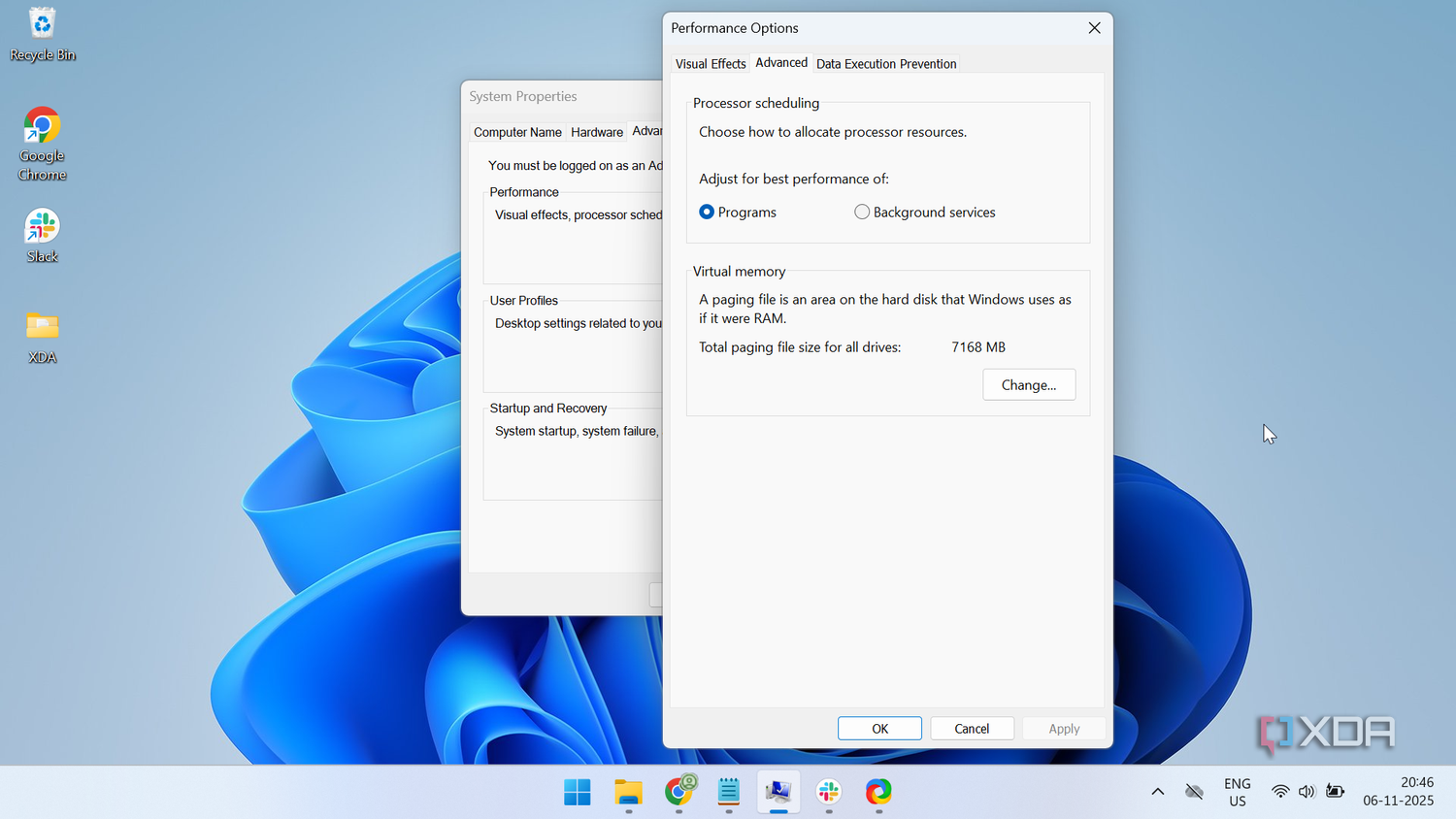The height and width of the screenshot is (819, 1456).
Task: Switch to the Visual Effects tab
Action: 710,63
